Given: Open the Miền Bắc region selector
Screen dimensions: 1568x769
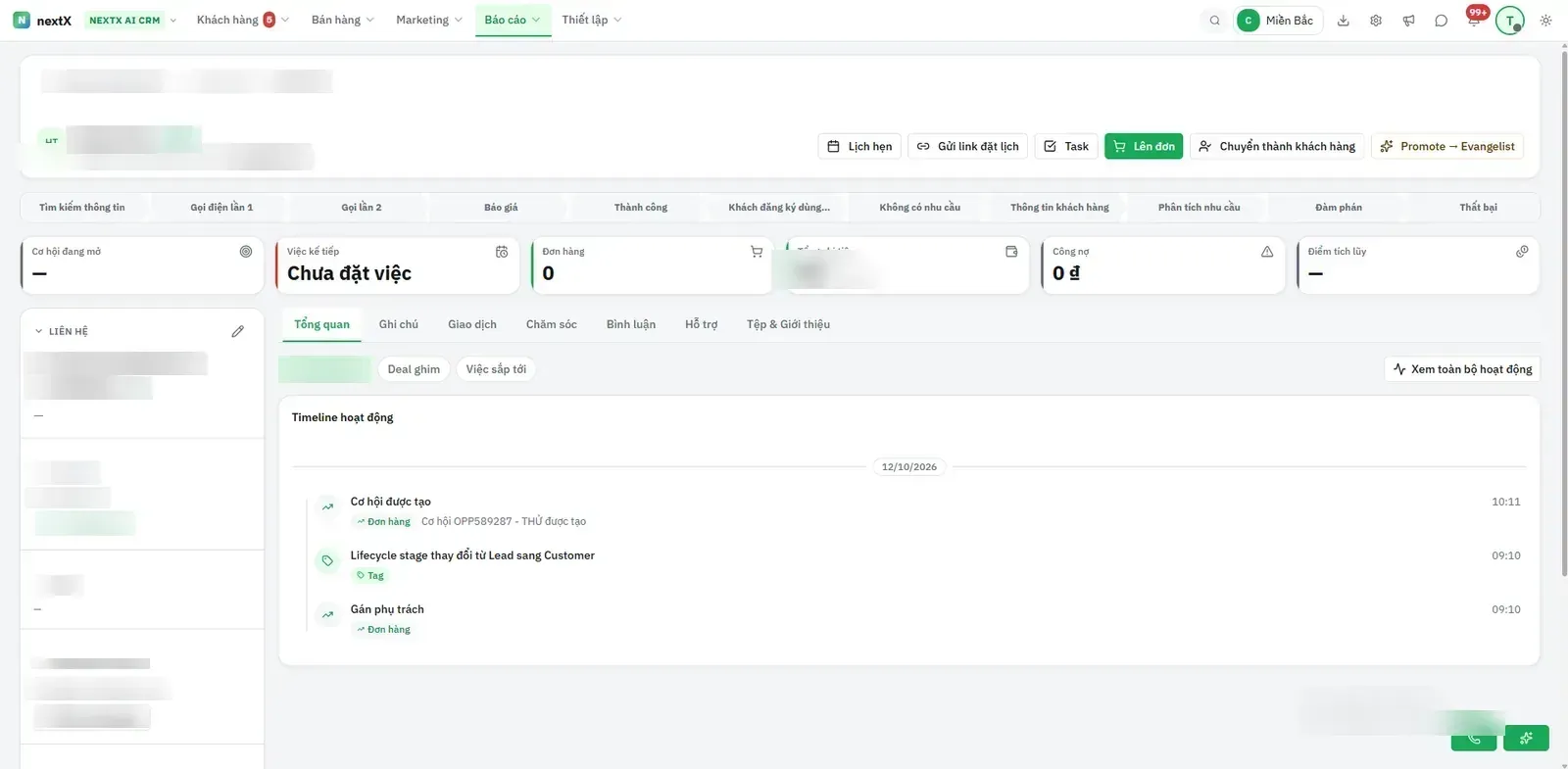Looking at the screenshot, I should [1278, 21].
